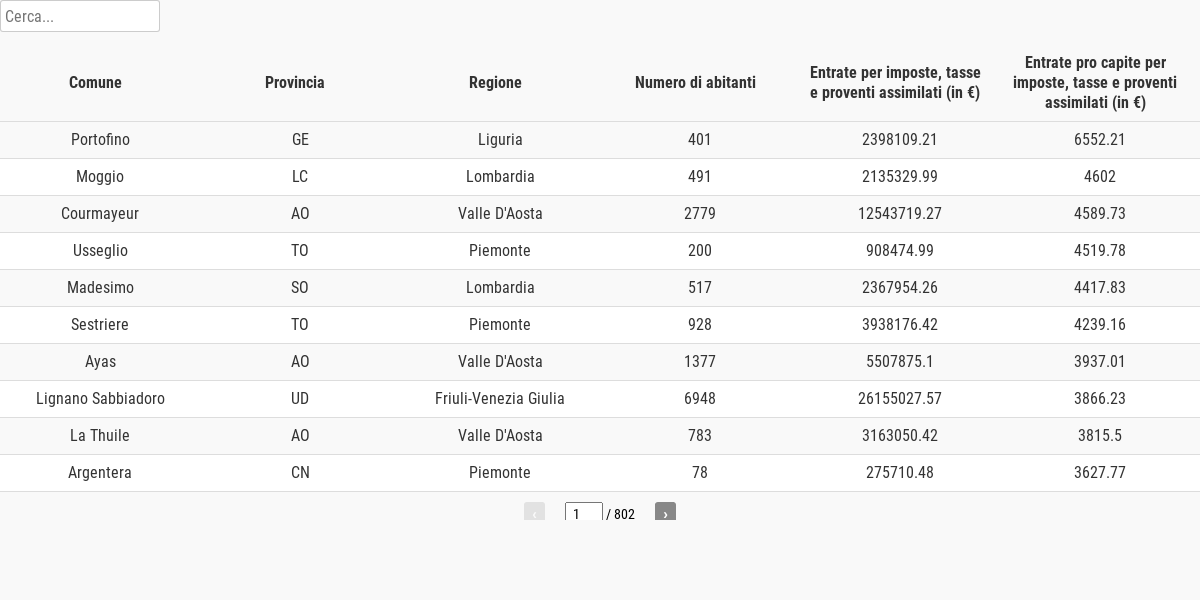Sort by Entrate per imposte header

(895, 82)
